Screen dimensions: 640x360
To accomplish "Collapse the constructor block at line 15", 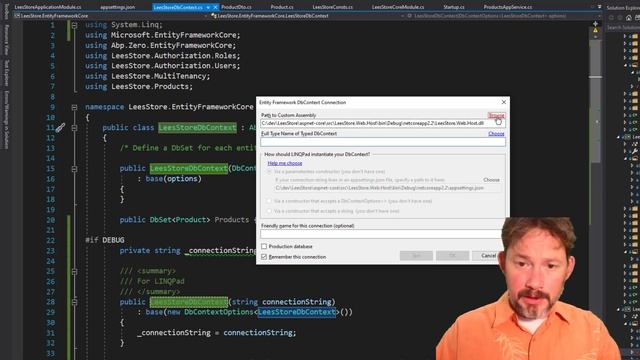I will (74, 169).
